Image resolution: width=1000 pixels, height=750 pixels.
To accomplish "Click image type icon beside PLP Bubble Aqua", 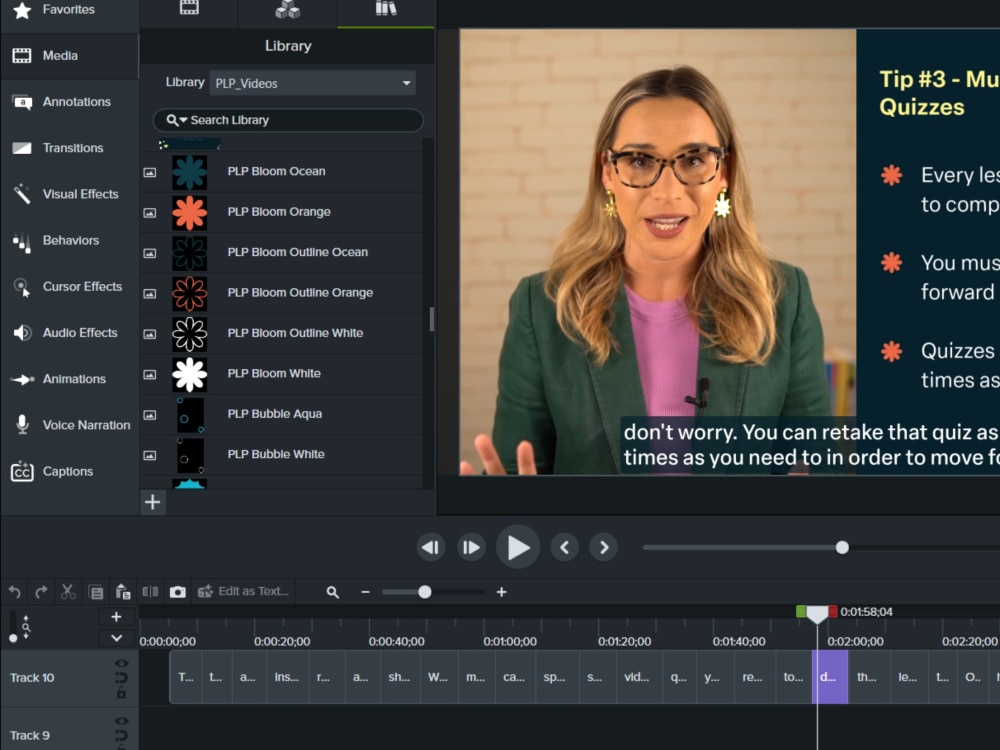I will pyautogui.click(x=150, y=415).
